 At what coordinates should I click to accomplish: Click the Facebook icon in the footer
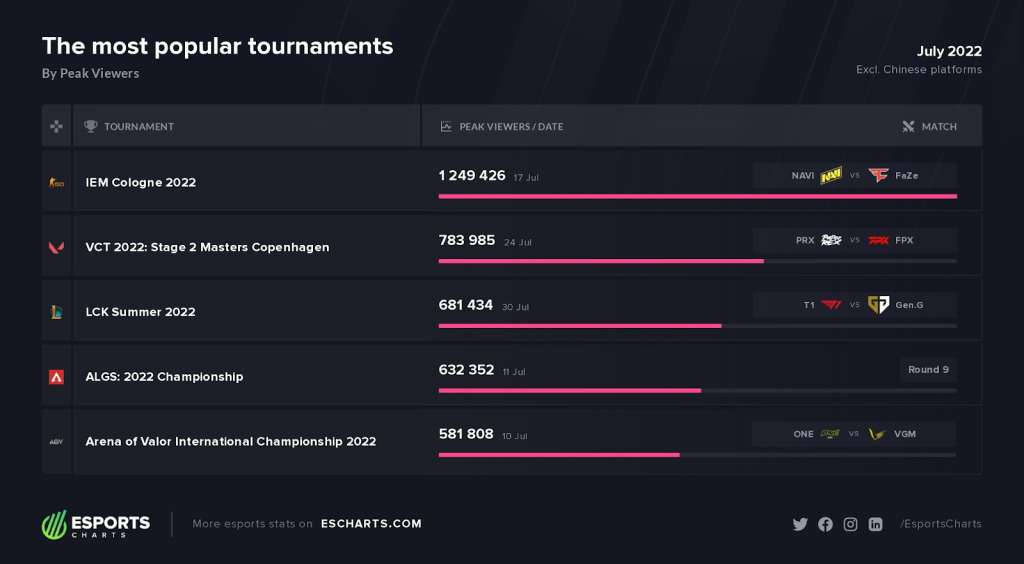pyautogui.click(x=825, y=524)
